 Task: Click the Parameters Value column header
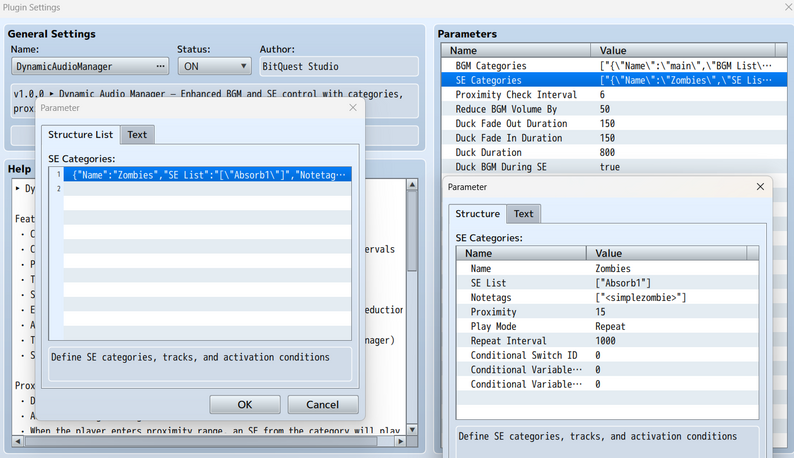point(683,51)
